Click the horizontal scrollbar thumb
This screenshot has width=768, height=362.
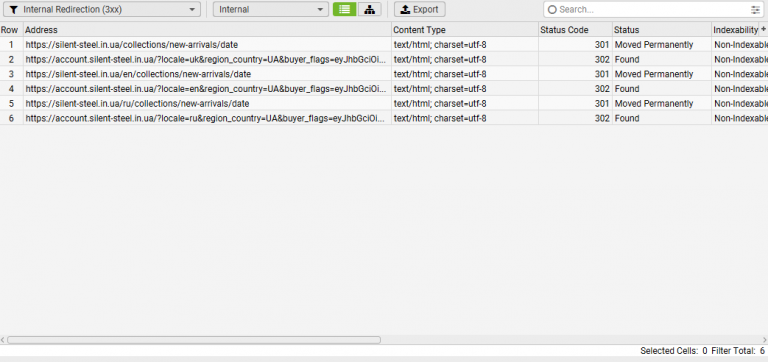193,339
